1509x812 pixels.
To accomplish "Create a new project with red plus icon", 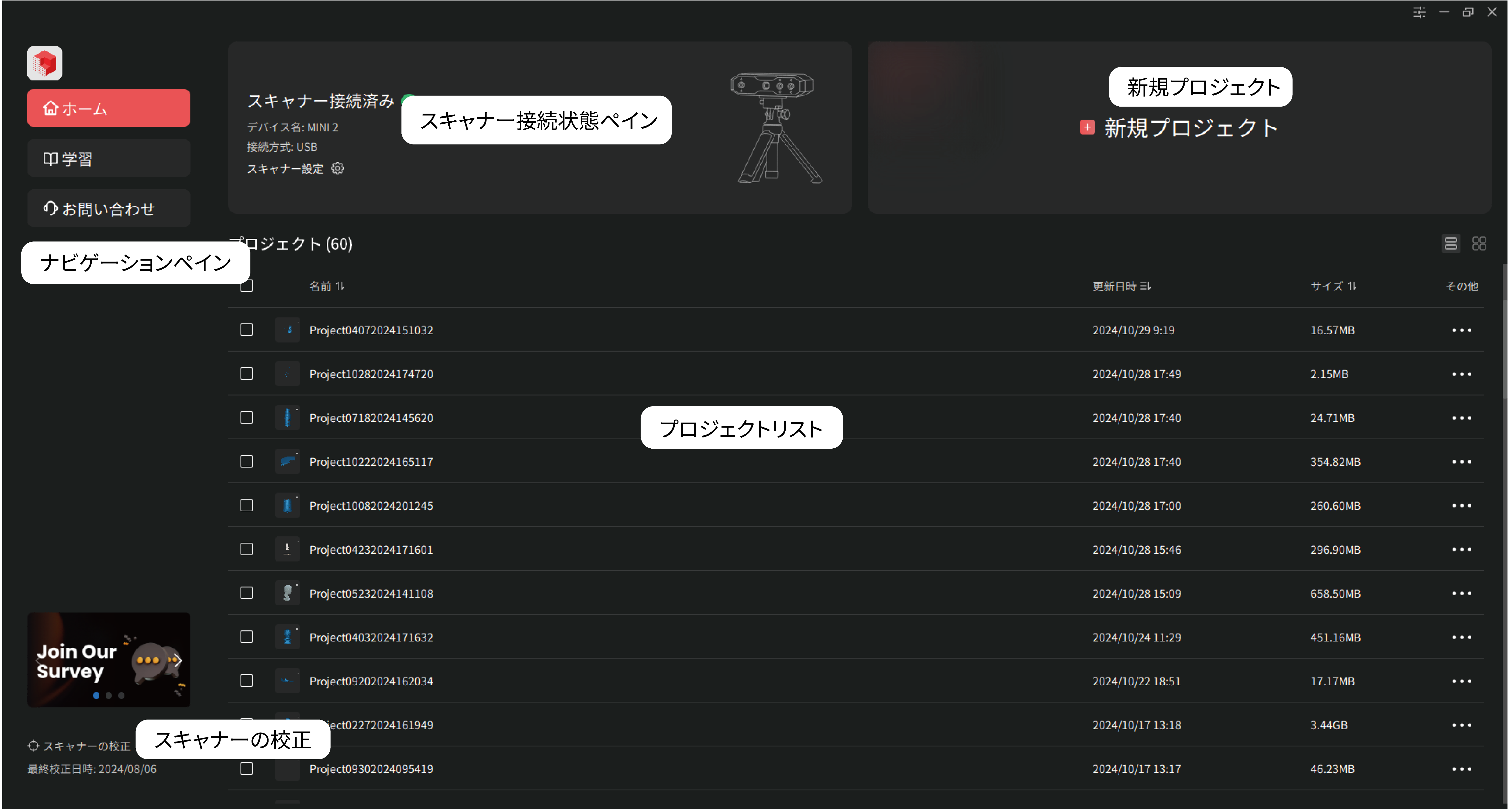I will point(1087,128).
